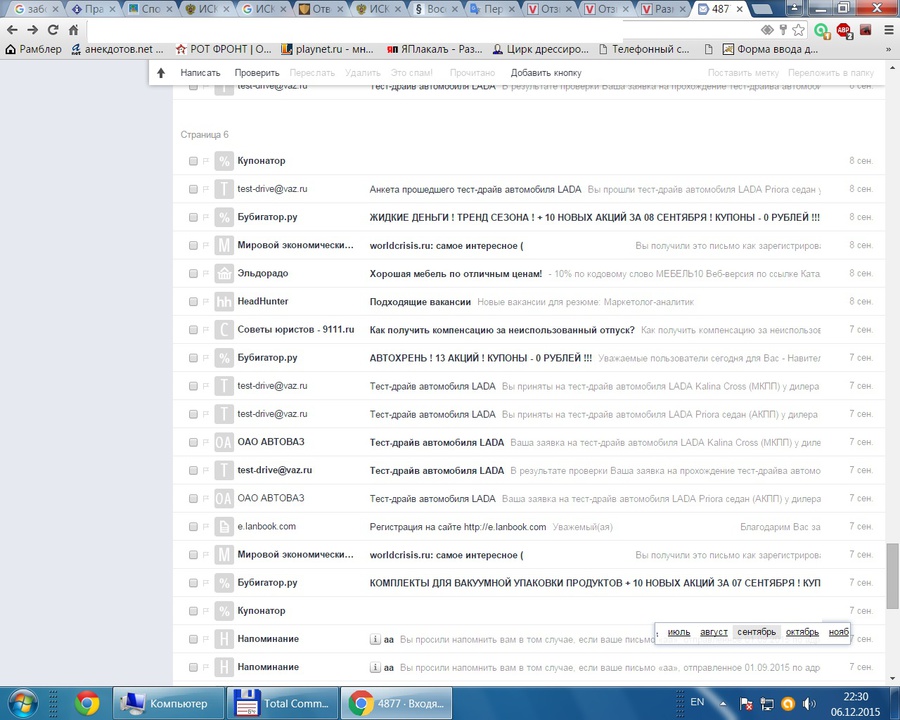900x720 pixels.
Task: Check the Советы юристов - 9111.ru email
Action: (193, 330)
